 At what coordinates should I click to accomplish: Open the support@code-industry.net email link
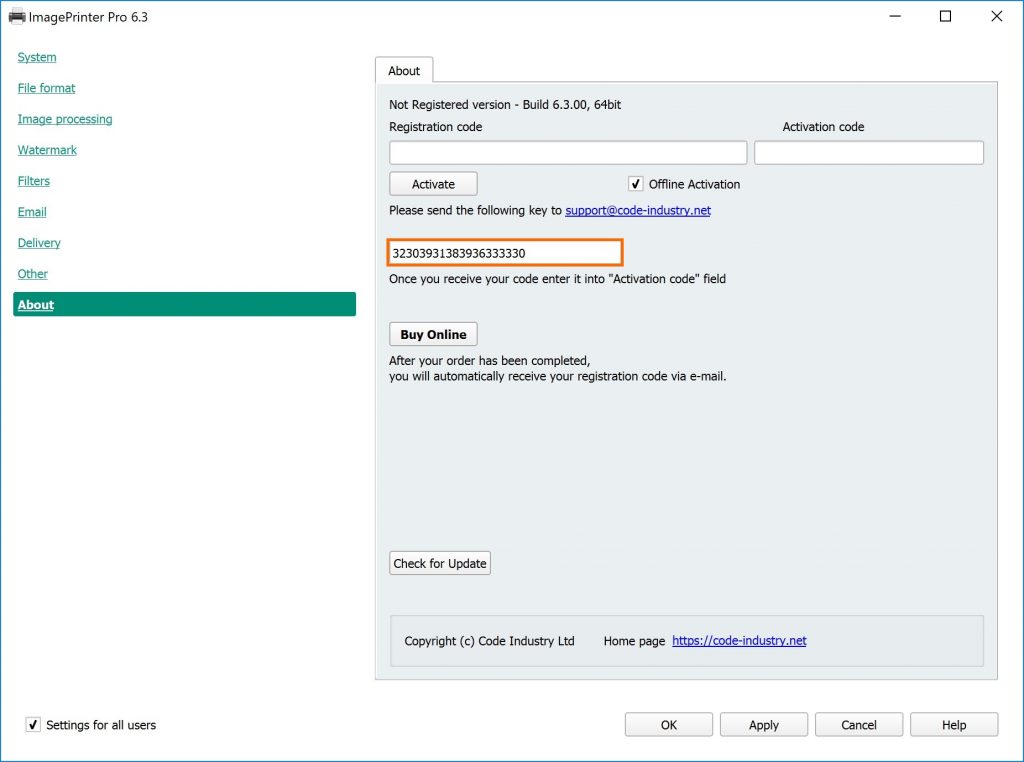(x=637, y=210)
